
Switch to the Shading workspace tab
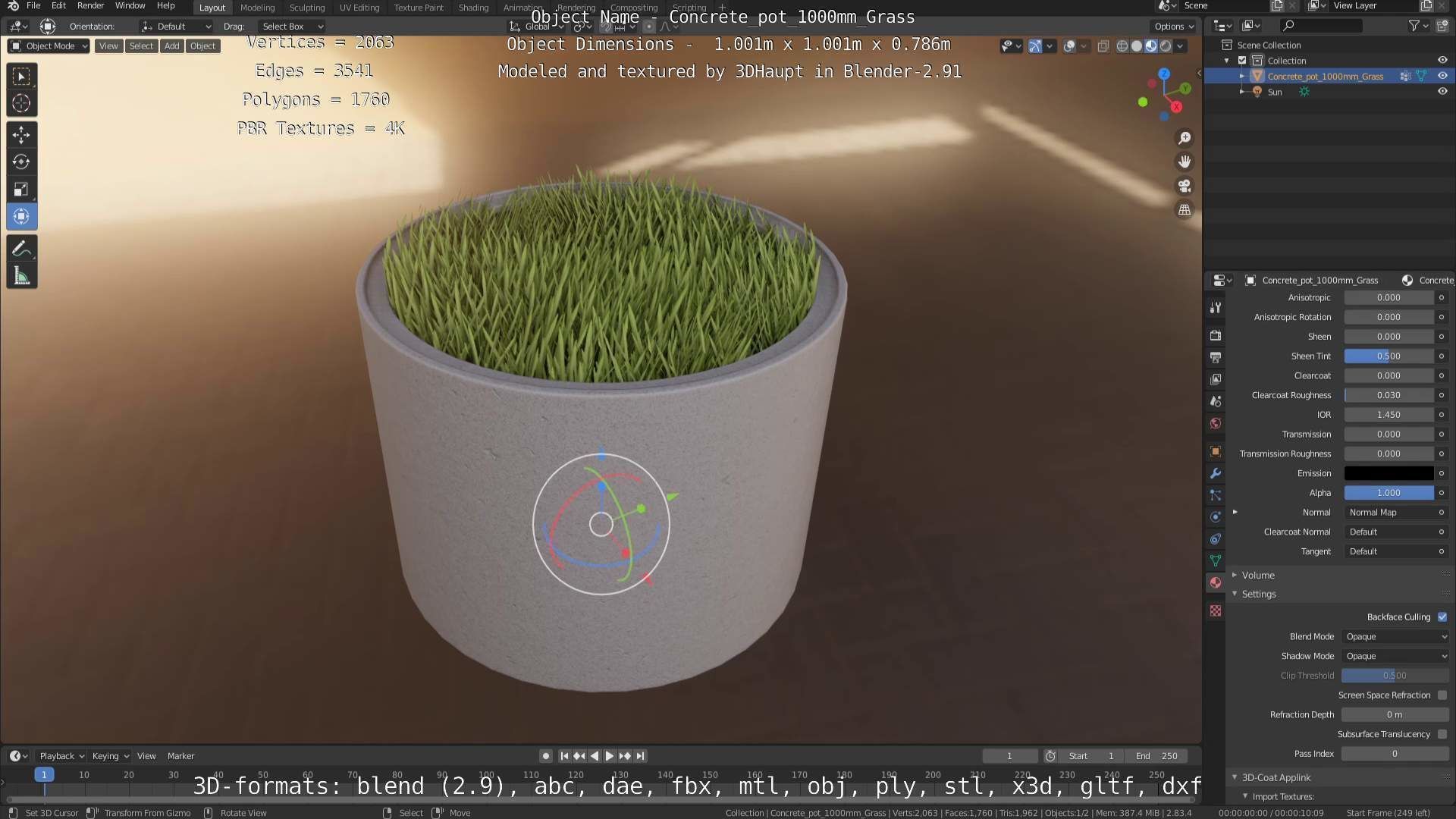pos(473,8)
